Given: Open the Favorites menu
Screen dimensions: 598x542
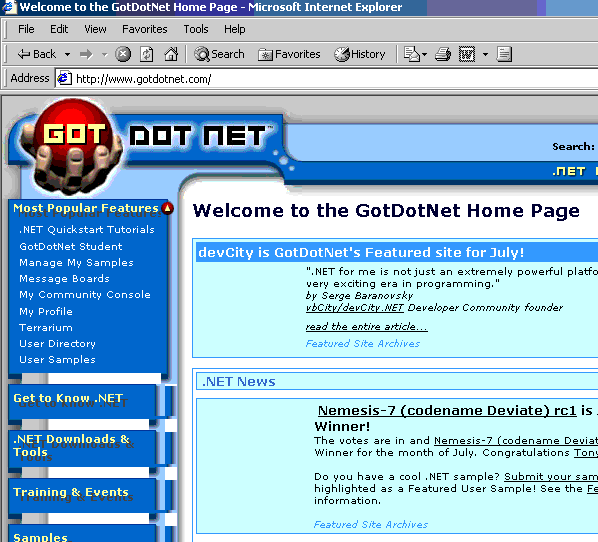Looking at the screenshot, I should tap(145, 29).
